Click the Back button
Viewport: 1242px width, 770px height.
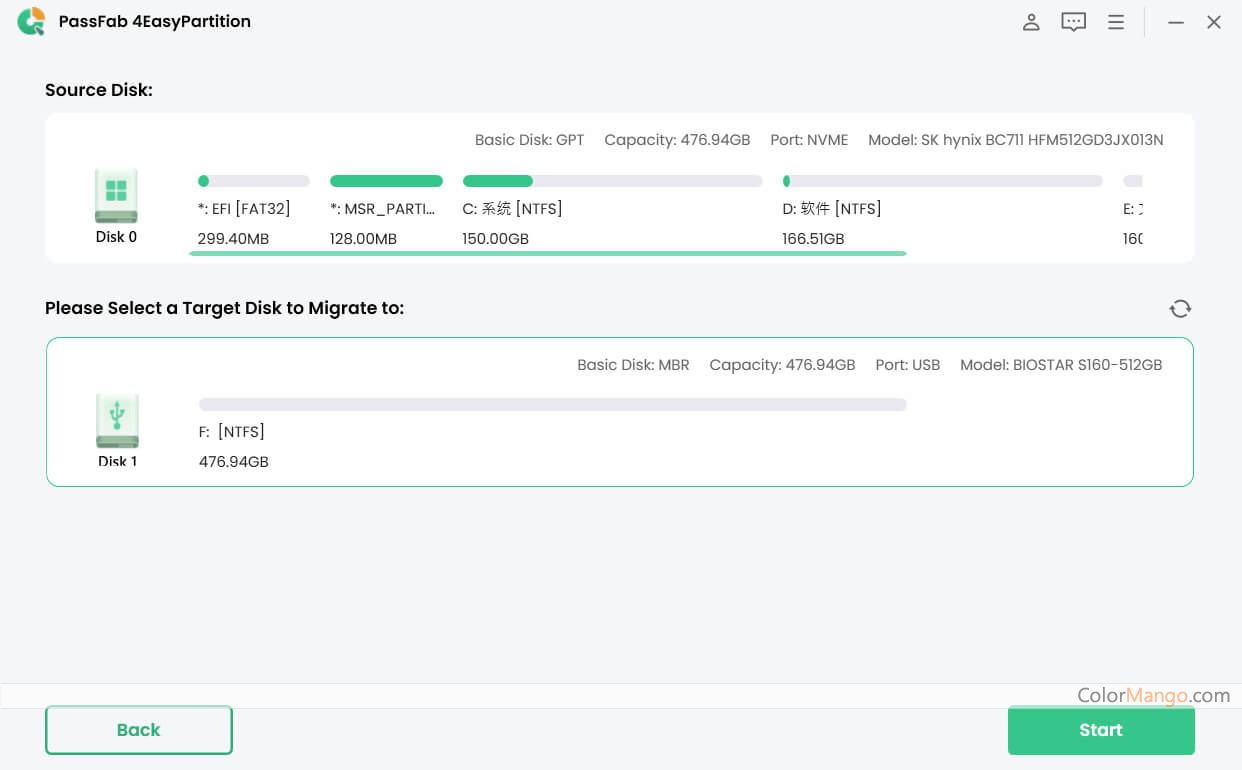[139, 730]
